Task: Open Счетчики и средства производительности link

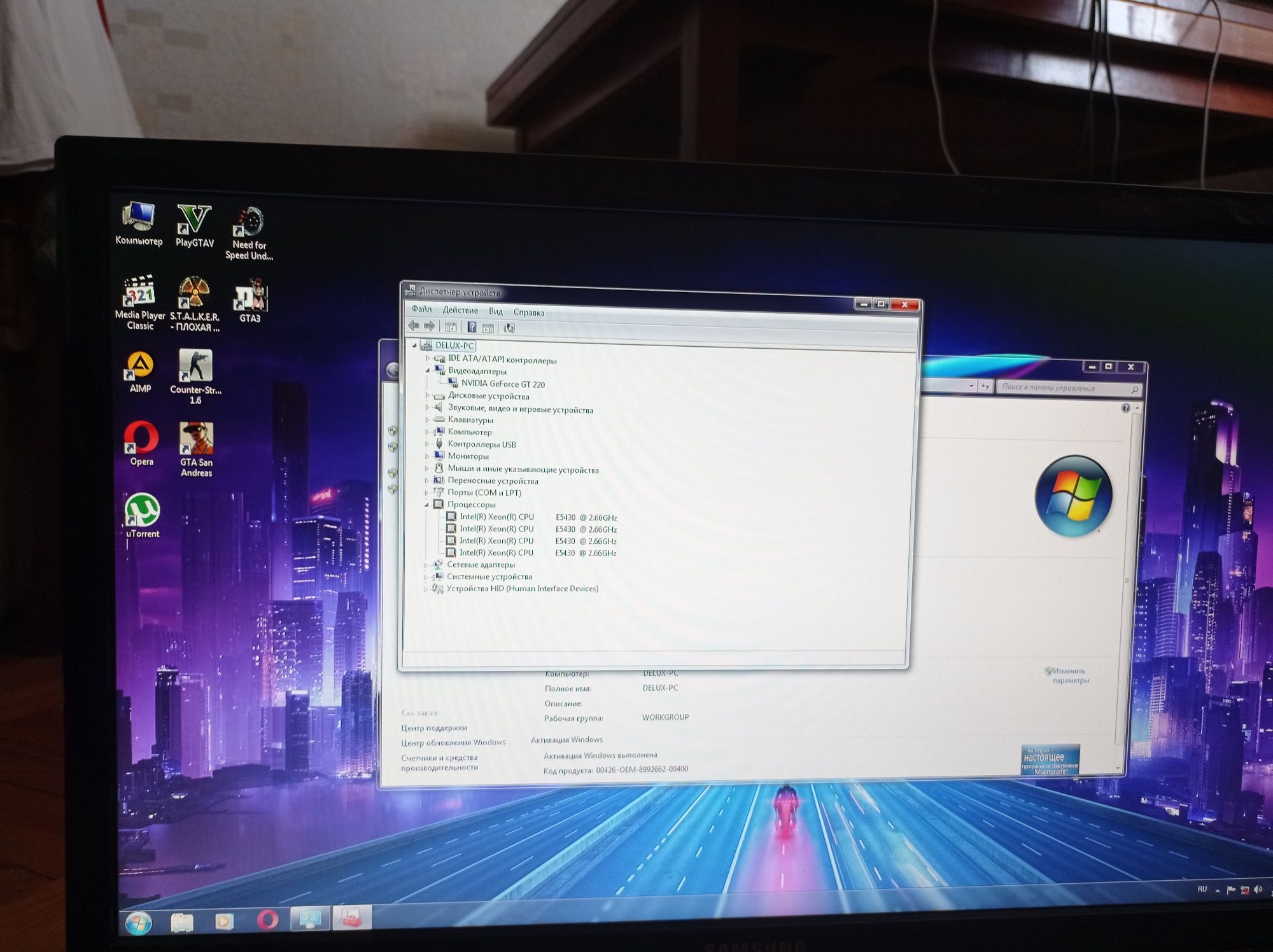Action: [x=439, y=762]
